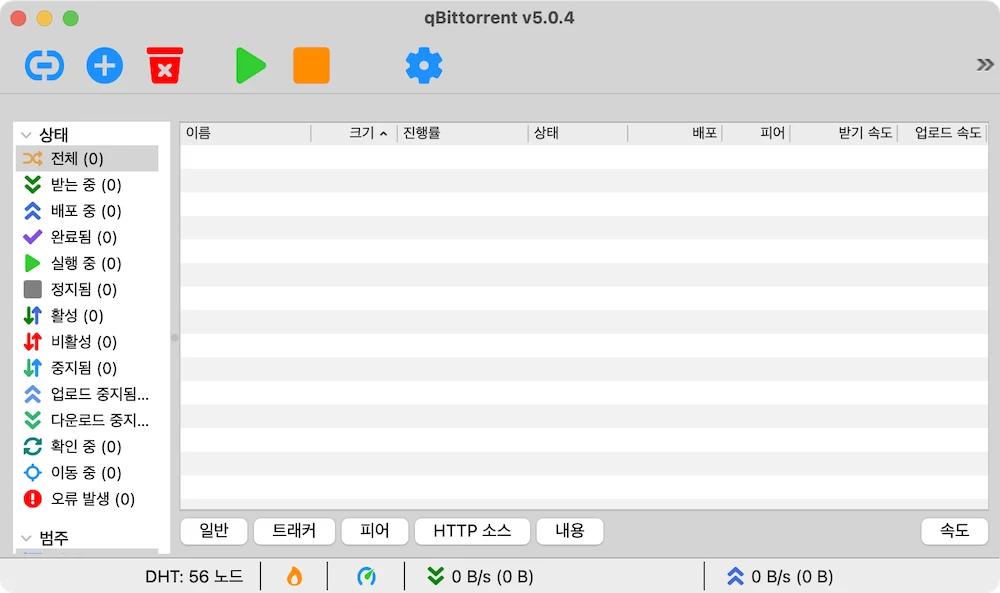Sort by the 배포 column header
The width and height of the screenshot is (1000, 593).
click(x=675, y=133)
